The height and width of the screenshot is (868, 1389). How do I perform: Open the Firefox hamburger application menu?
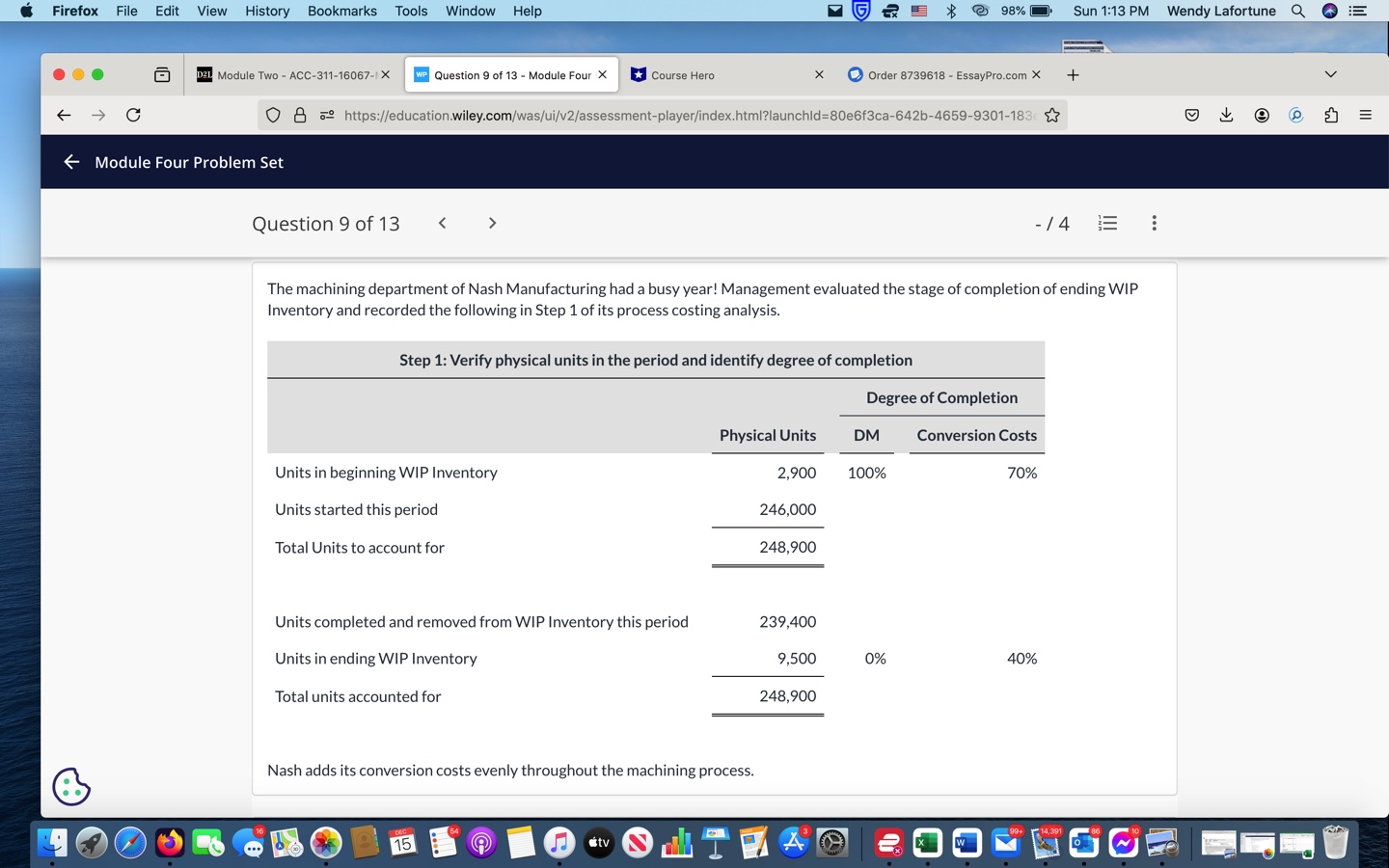coord(1365,115)
